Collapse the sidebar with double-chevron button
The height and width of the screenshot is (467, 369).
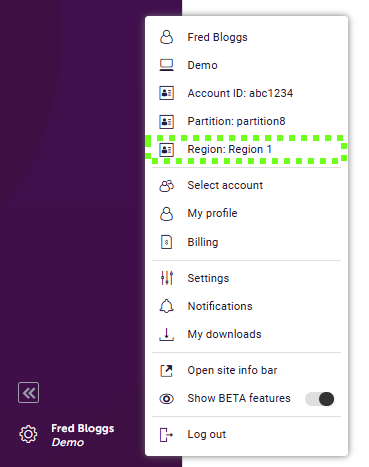(28, 393)
